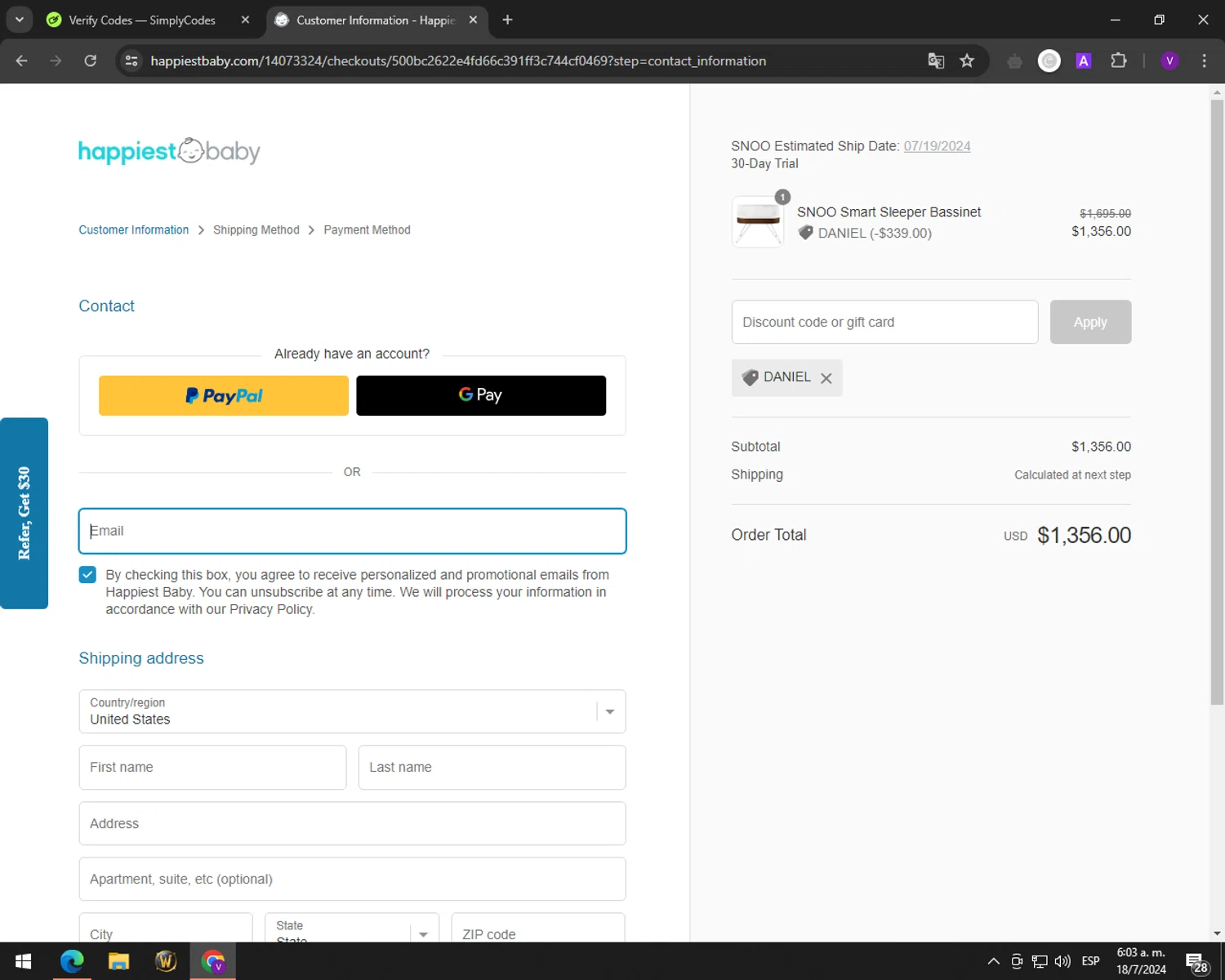This screenshot has height=980, width=1225.
Task: Click the City field
Action: click(x=166, y=929)
